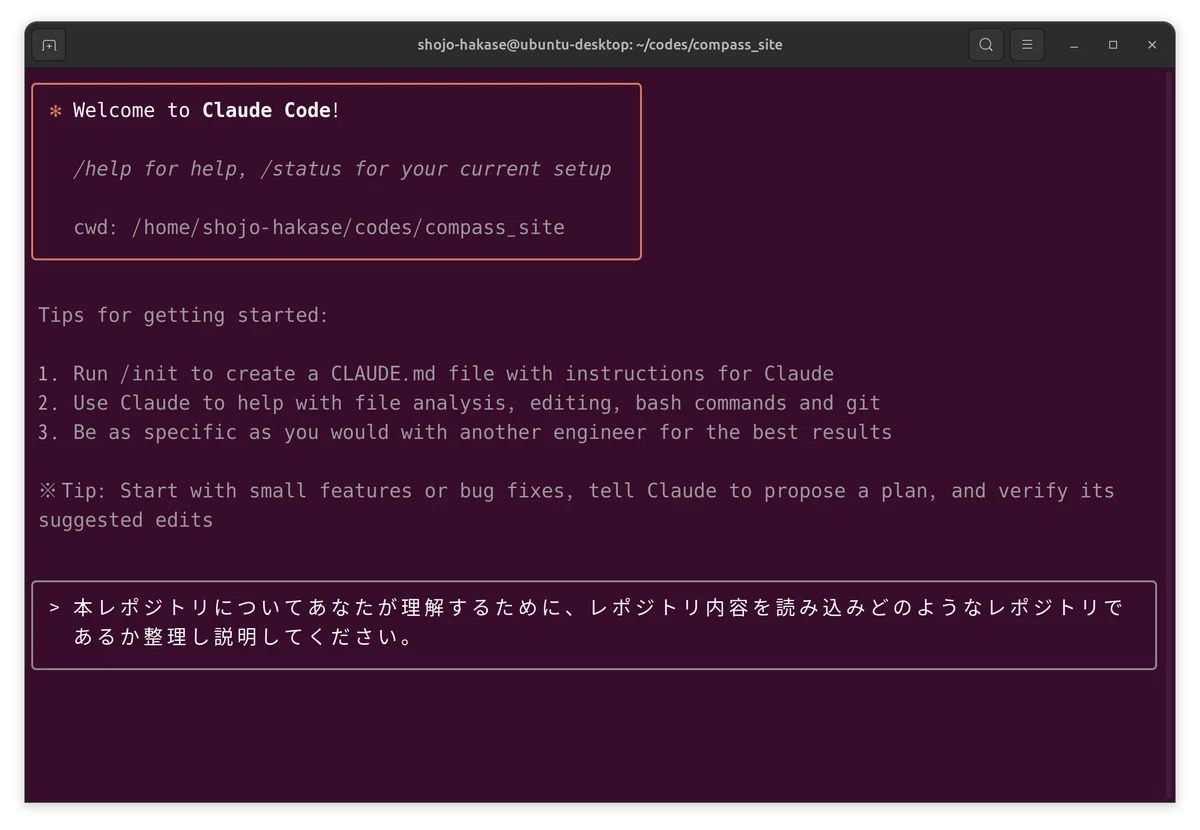Click the terminal's right-edge scrollbar

1171,435
